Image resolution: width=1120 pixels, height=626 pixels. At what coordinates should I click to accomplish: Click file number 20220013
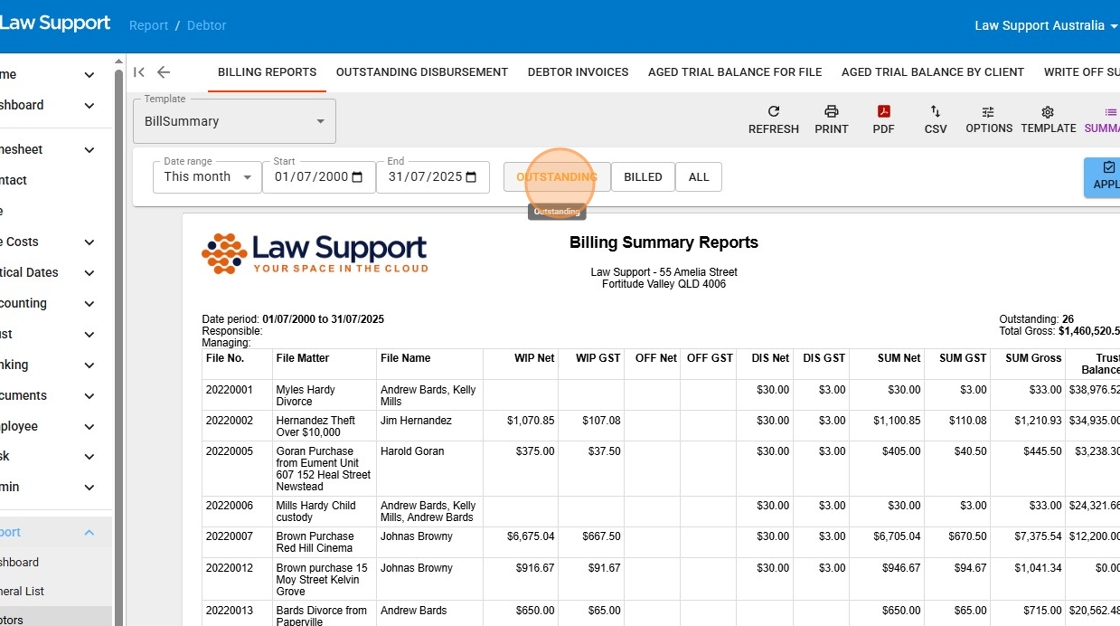(229, 610)
